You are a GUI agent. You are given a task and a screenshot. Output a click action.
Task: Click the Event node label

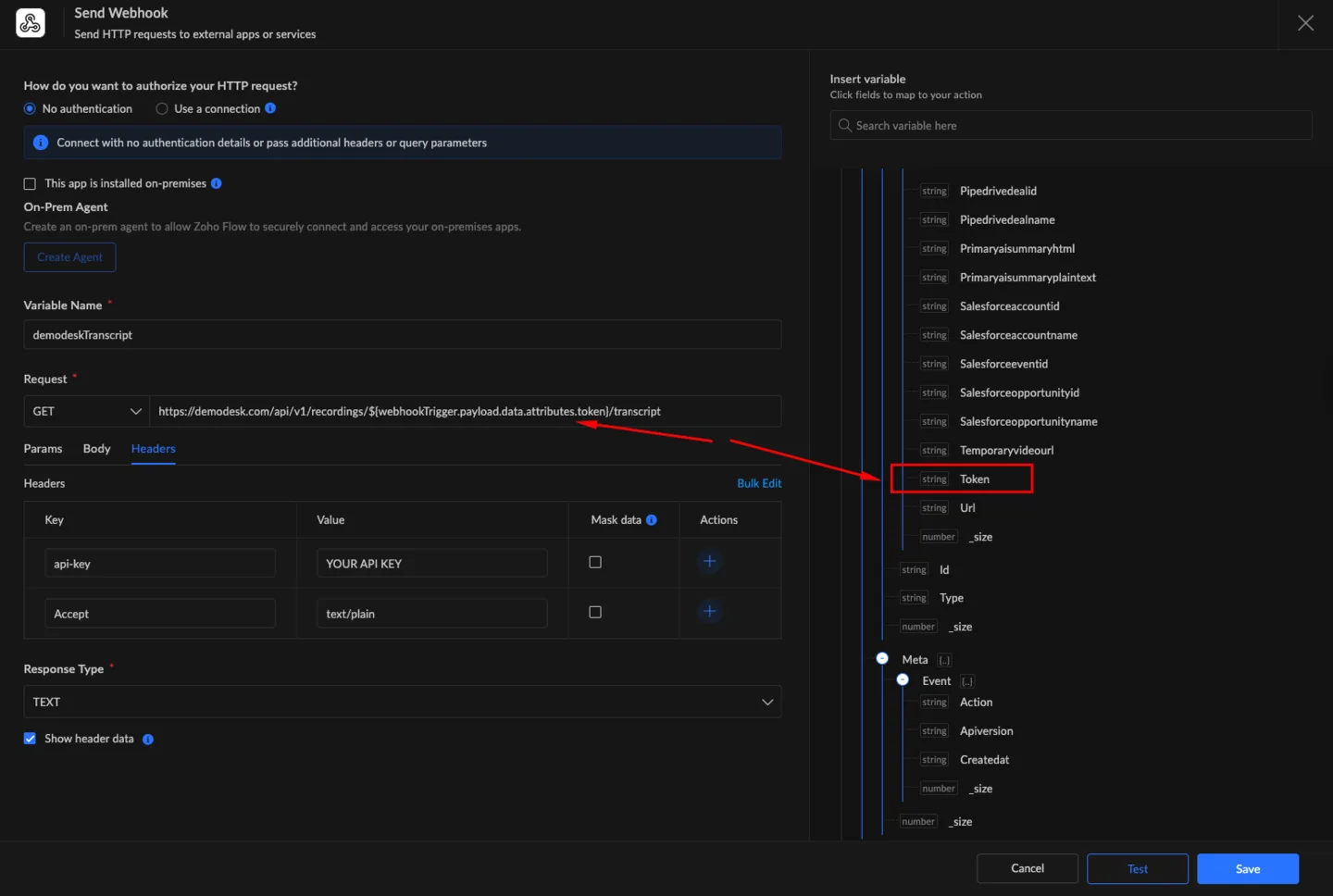click(936, 681)
